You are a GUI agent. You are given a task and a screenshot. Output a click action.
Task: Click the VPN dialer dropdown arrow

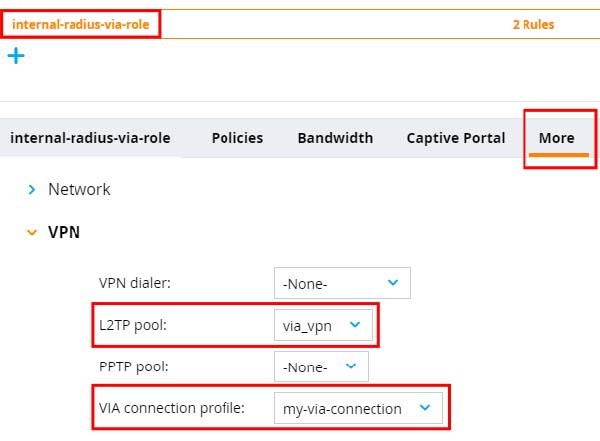coord(393,283)
